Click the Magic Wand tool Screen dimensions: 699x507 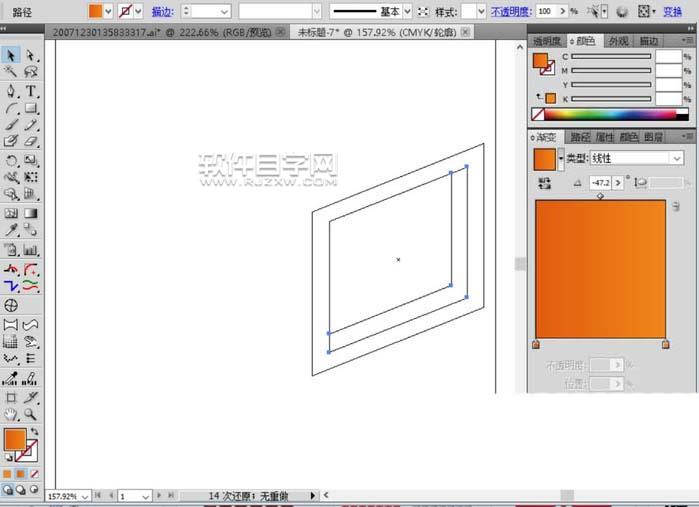(11, 72)
